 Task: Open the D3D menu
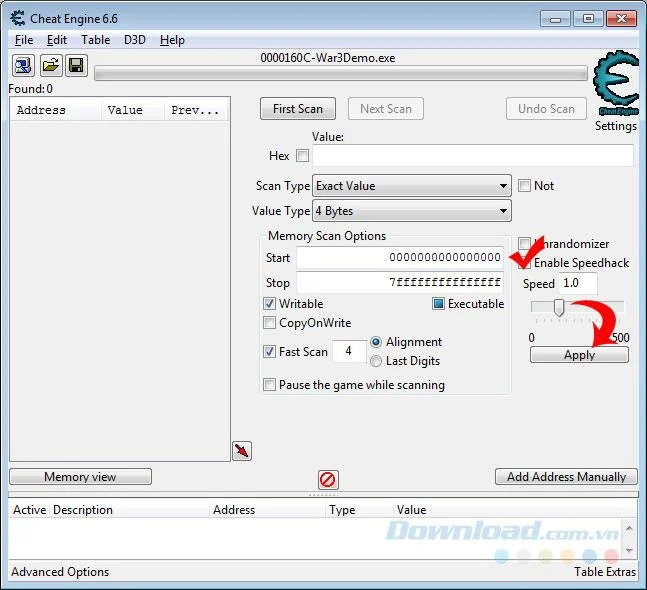(x=135, y=40)
